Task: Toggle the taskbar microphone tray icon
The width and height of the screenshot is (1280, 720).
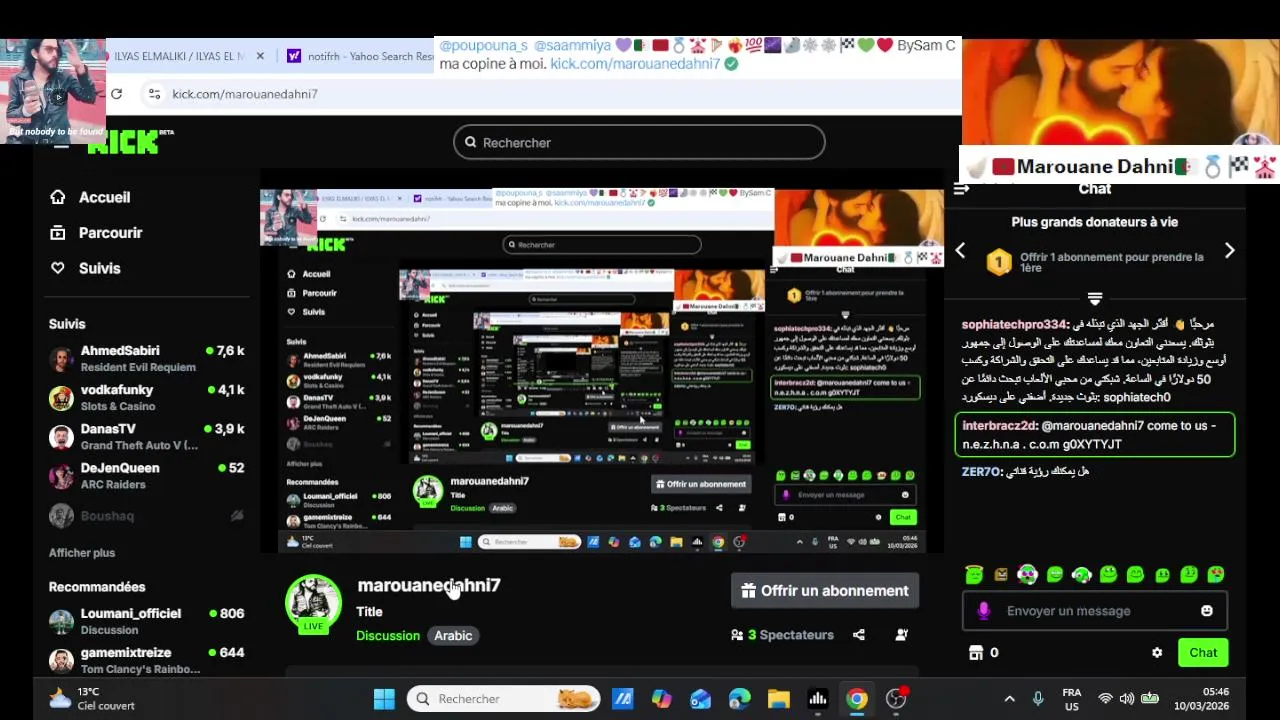Action: (1038, 699)
